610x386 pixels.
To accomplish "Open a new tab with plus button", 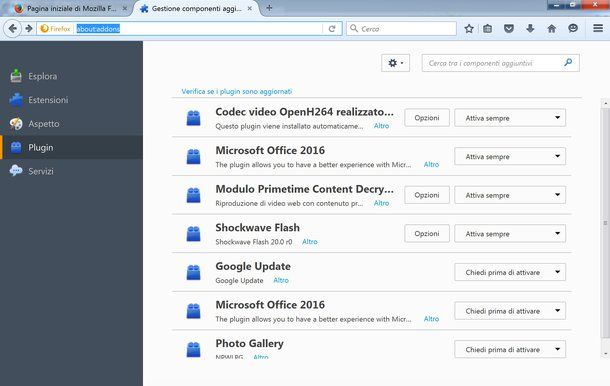I will [269, 8].
